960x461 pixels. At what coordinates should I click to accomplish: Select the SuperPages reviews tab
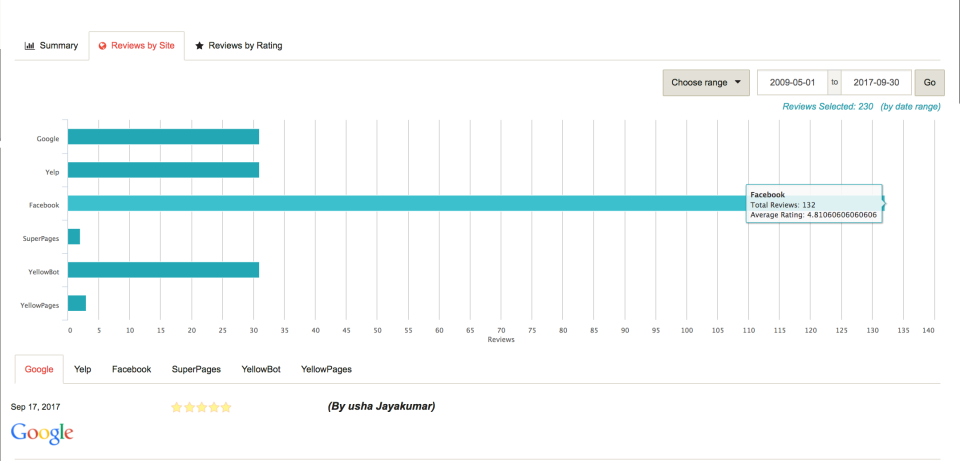[196, 369]
